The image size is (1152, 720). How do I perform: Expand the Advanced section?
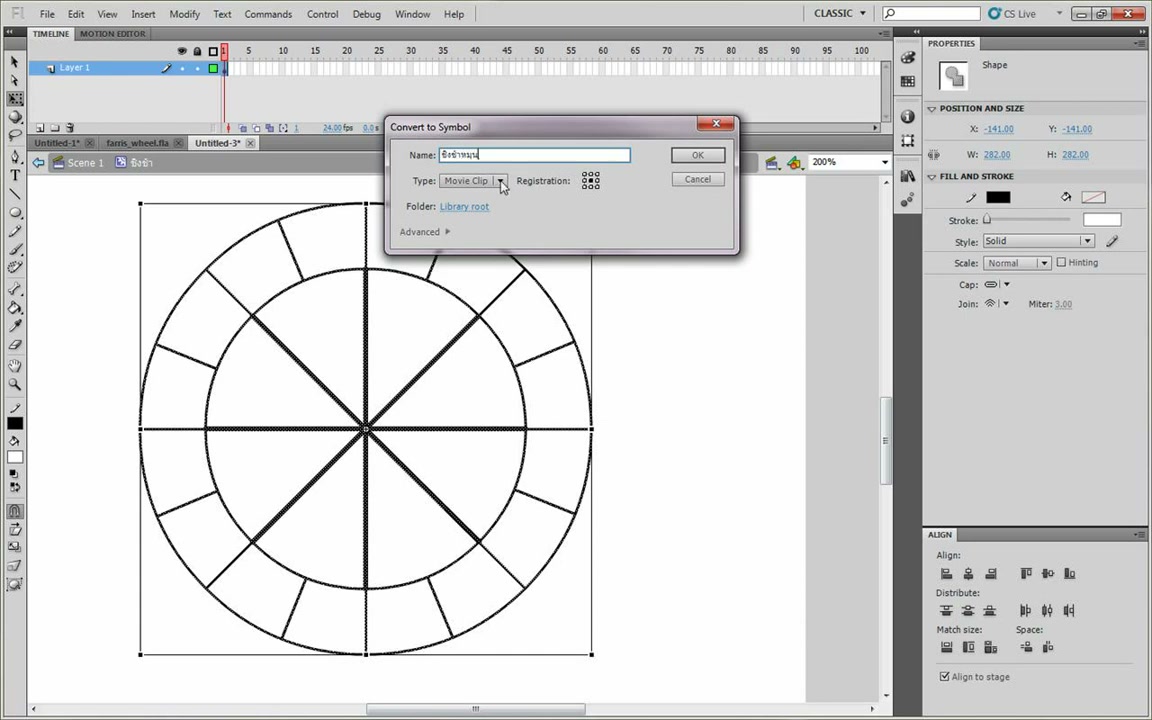click(x=425, y=232)
